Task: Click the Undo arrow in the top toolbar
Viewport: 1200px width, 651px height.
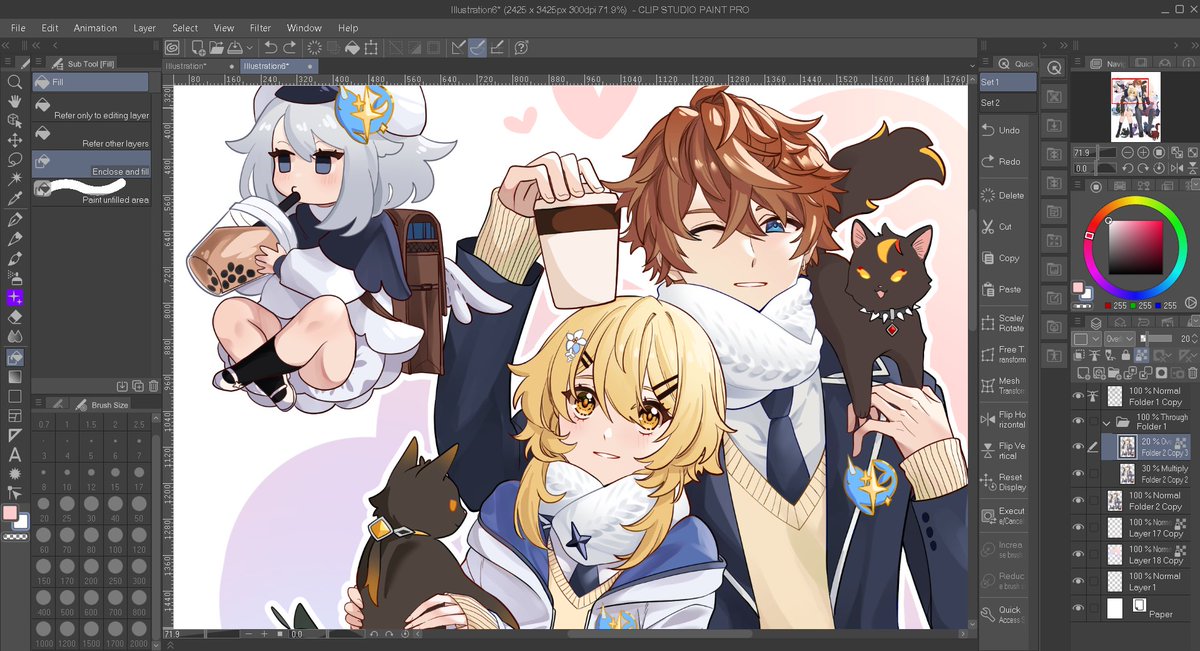Action: click(x=270, y=47)
